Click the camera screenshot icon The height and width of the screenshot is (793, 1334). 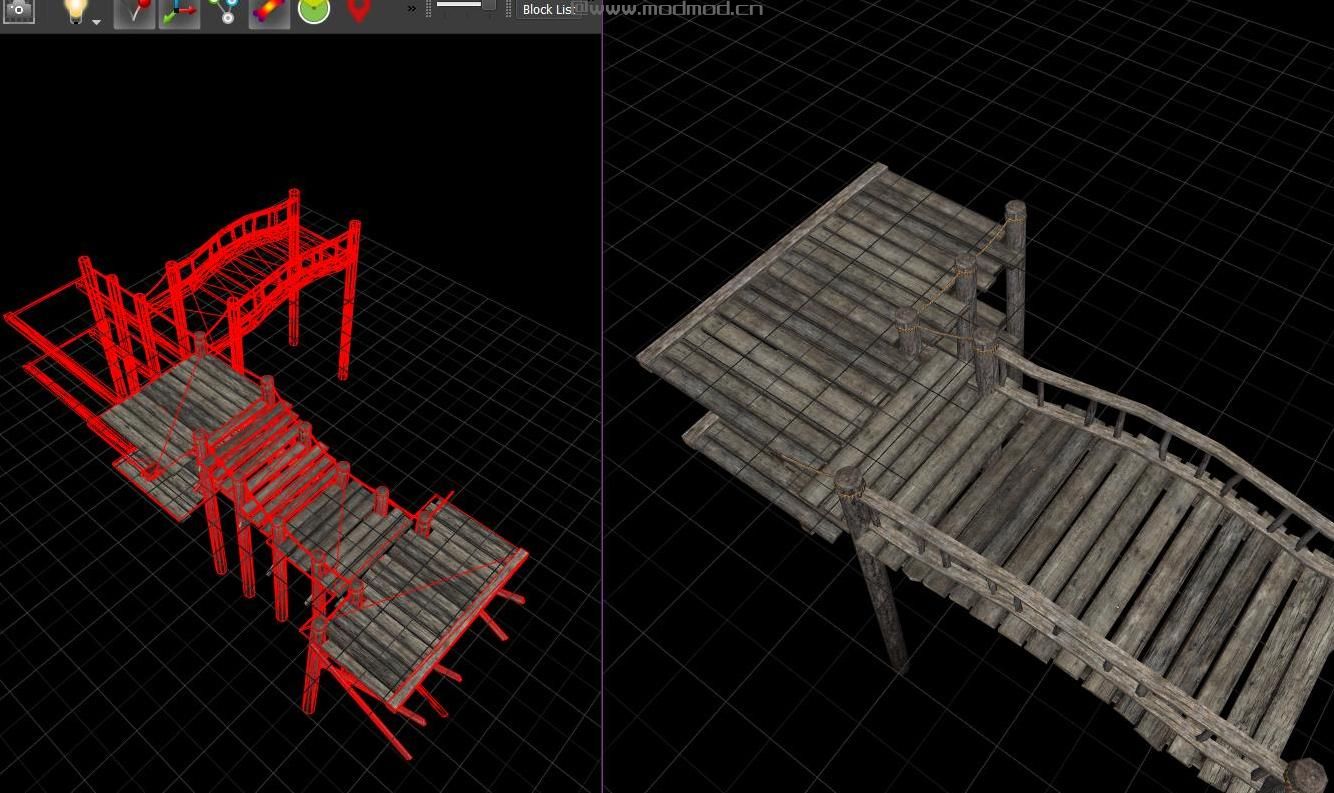click(x=18, y=11)
